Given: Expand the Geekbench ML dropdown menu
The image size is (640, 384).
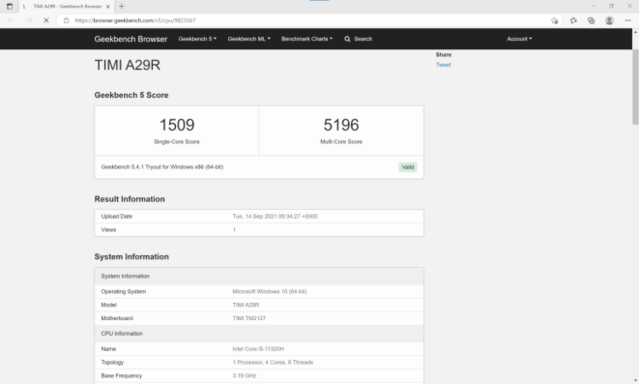Looking at the screenshot, I should point(249,39).
